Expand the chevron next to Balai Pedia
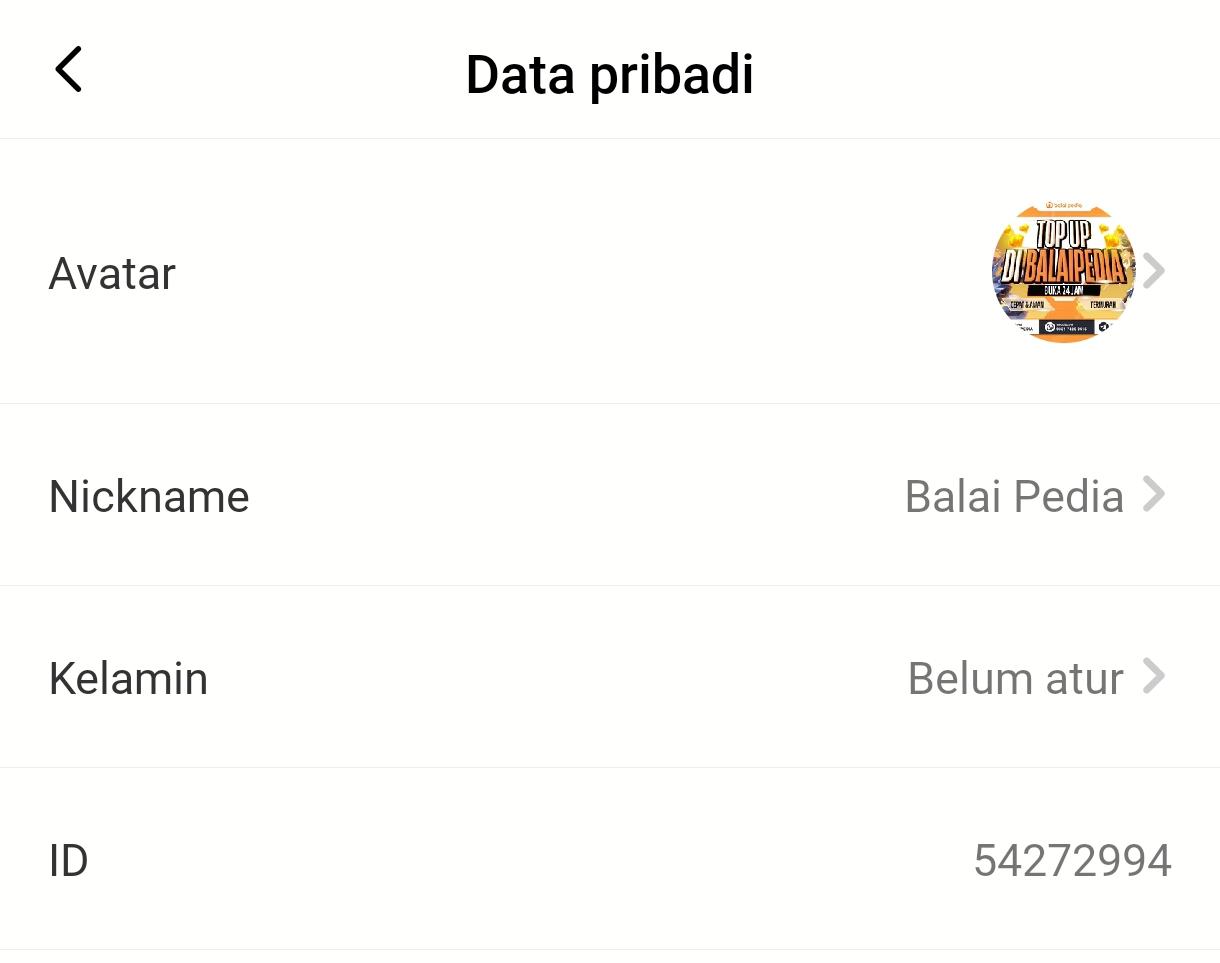This screenshot has height=963, width=1220. tap(1154, 494)
